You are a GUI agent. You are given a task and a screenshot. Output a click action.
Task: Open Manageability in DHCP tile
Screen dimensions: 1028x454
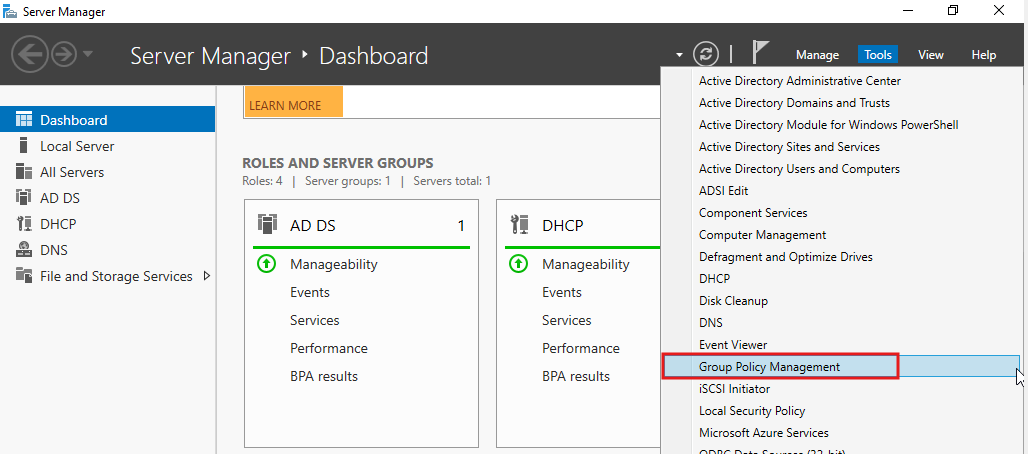pyautogui.click(x=585, y=264)
